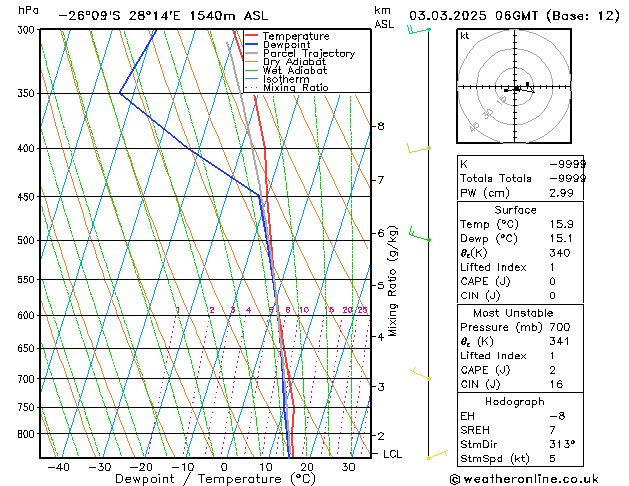Click the Surface Lifted Index row
This screenshot has width=629, height=486.
520,267
